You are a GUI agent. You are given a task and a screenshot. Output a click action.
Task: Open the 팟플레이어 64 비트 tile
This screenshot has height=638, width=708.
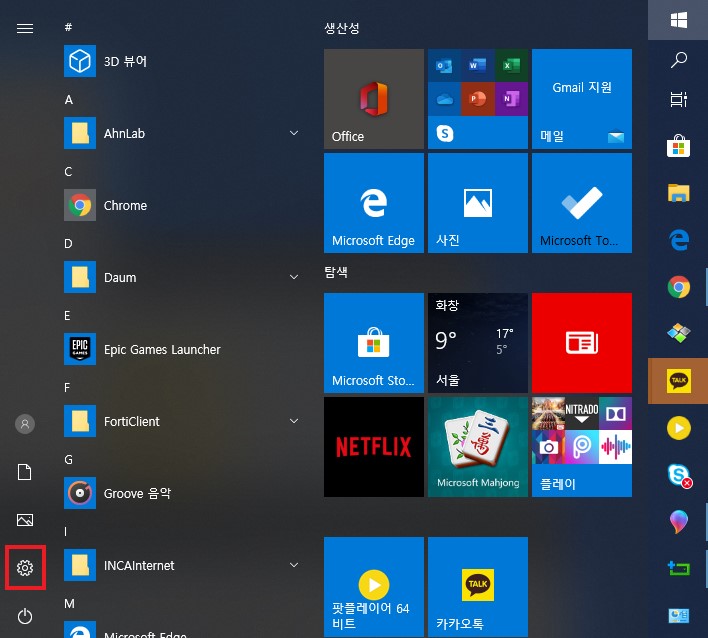[373, 587]
